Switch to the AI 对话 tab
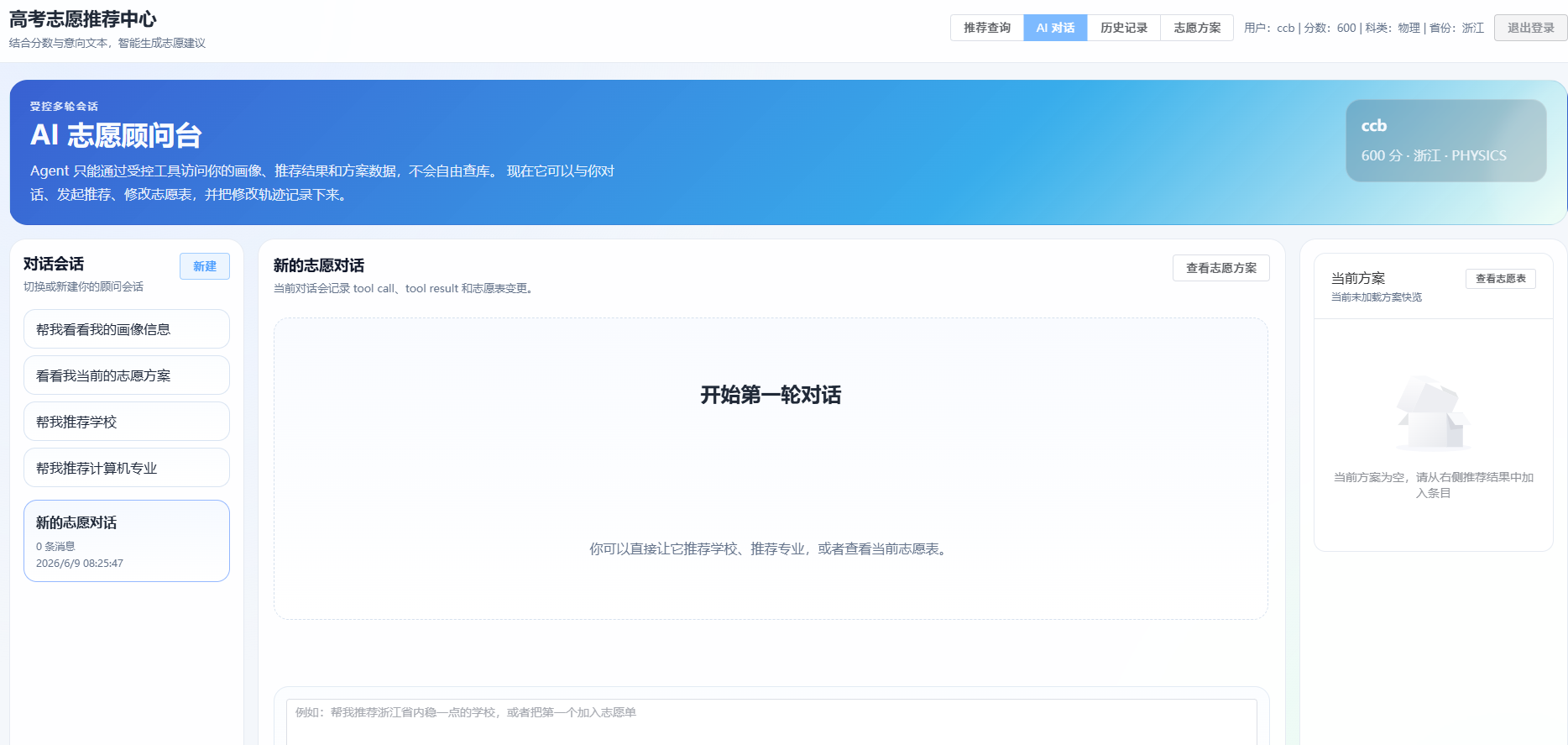This screenshot has height=745, width=1568. pyautogui.click(x=1055, y=28)
